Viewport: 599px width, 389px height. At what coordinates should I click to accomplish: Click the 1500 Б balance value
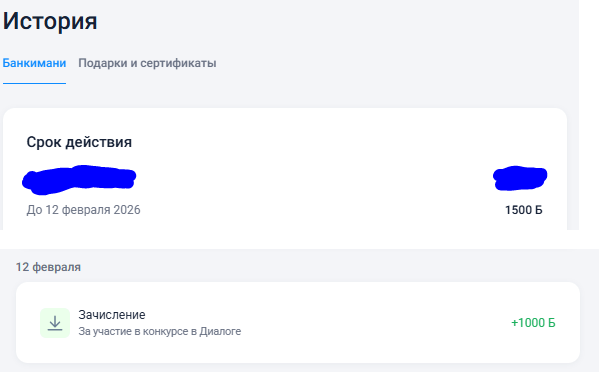pos(523,210)
